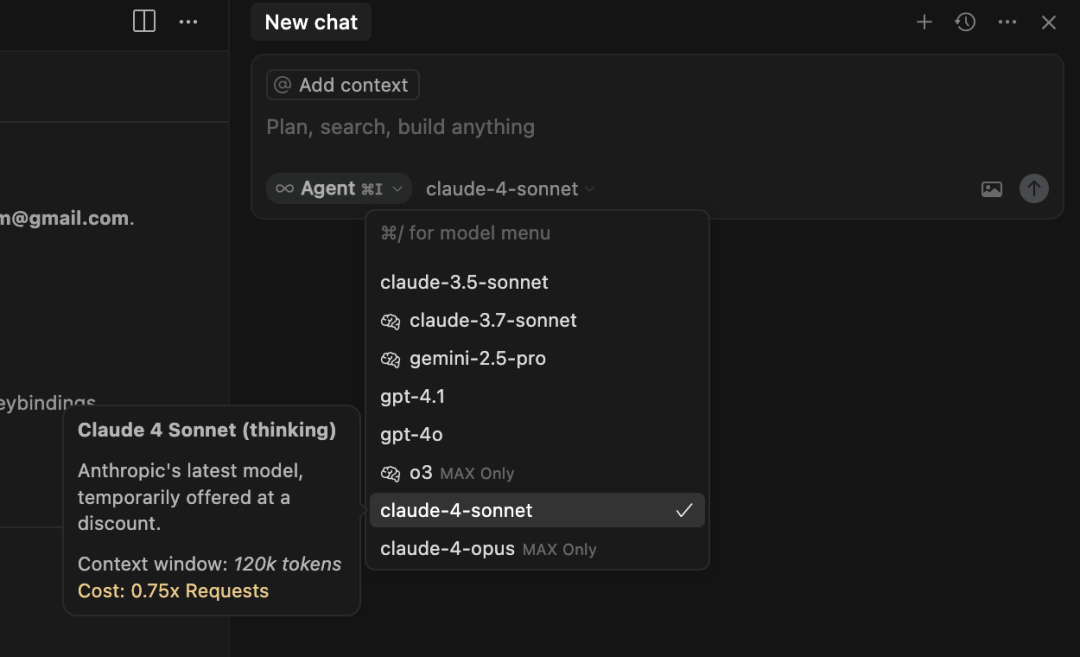Start a new chat with plus icon
1080x657 pixels.
[x=924, y=22]
